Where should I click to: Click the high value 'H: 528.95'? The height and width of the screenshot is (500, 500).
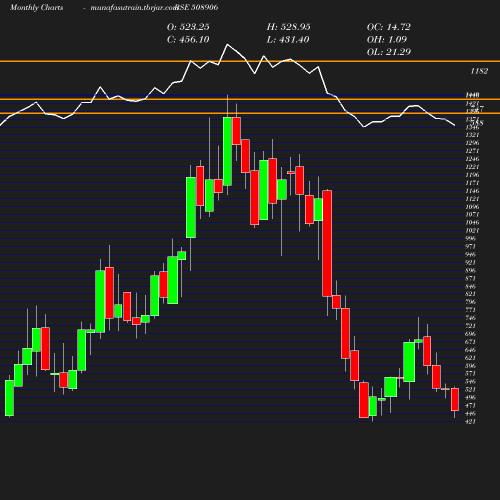[x=288, y=27]
